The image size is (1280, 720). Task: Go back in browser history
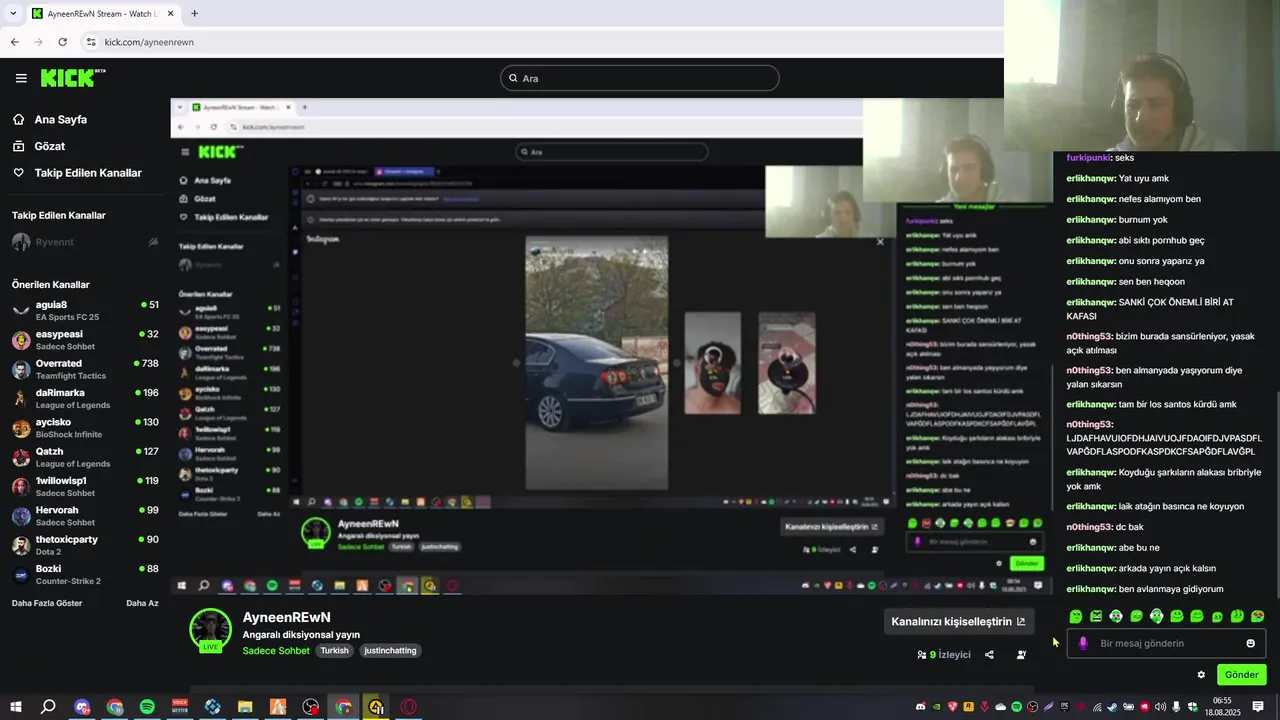pyautogui.click(x=14, y=42)
